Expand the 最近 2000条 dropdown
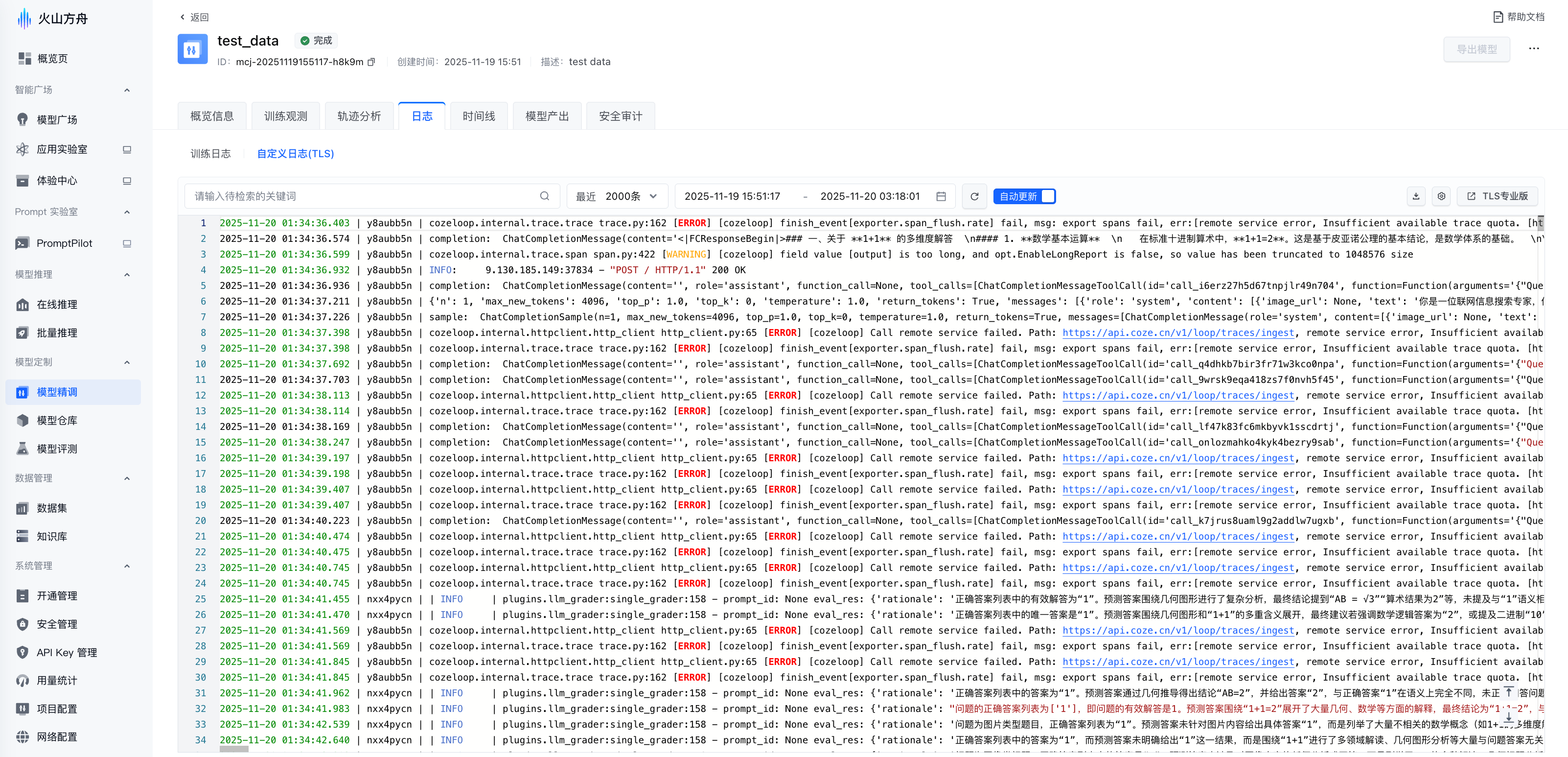The height and width of the screenshot is (757, 1568). tap(617, 196)
